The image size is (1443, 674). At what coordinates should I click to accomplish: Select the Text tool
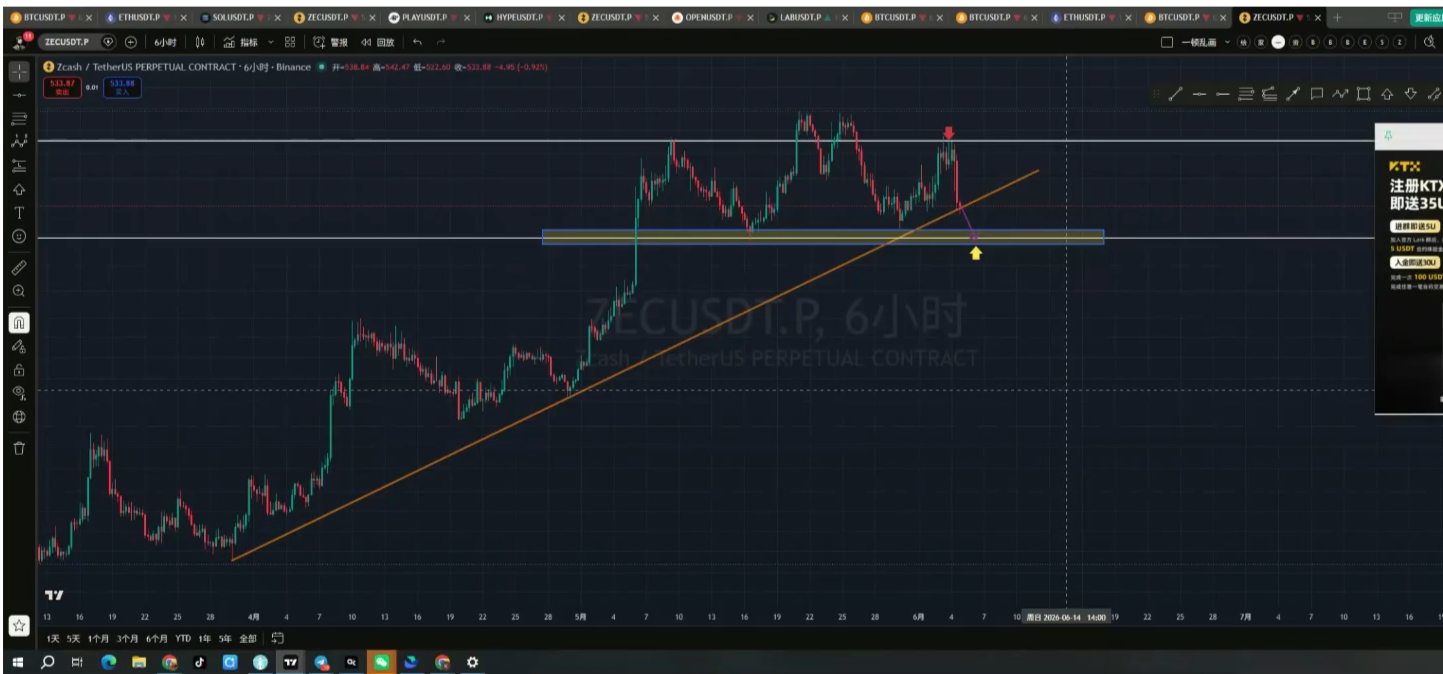pos(18,213)
